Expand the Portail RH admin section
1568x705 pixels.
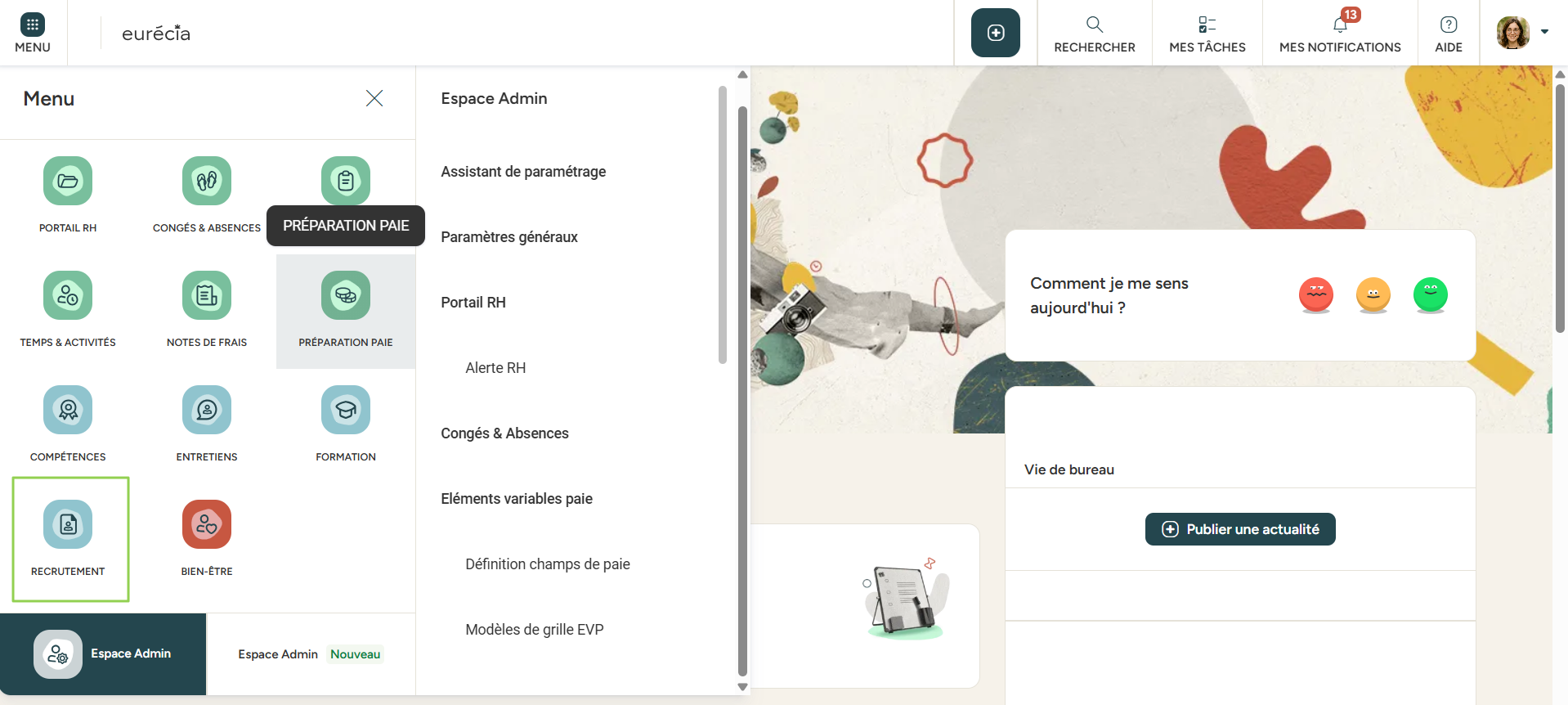pyautogui.click(x=473, y=303)
